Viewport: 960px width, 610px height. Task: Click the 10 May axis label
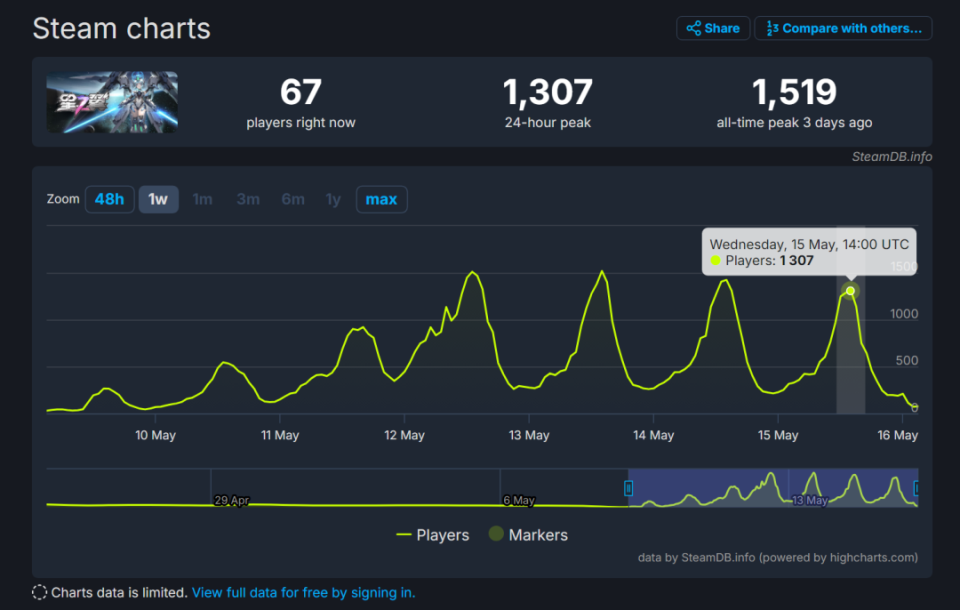(156, 435)
